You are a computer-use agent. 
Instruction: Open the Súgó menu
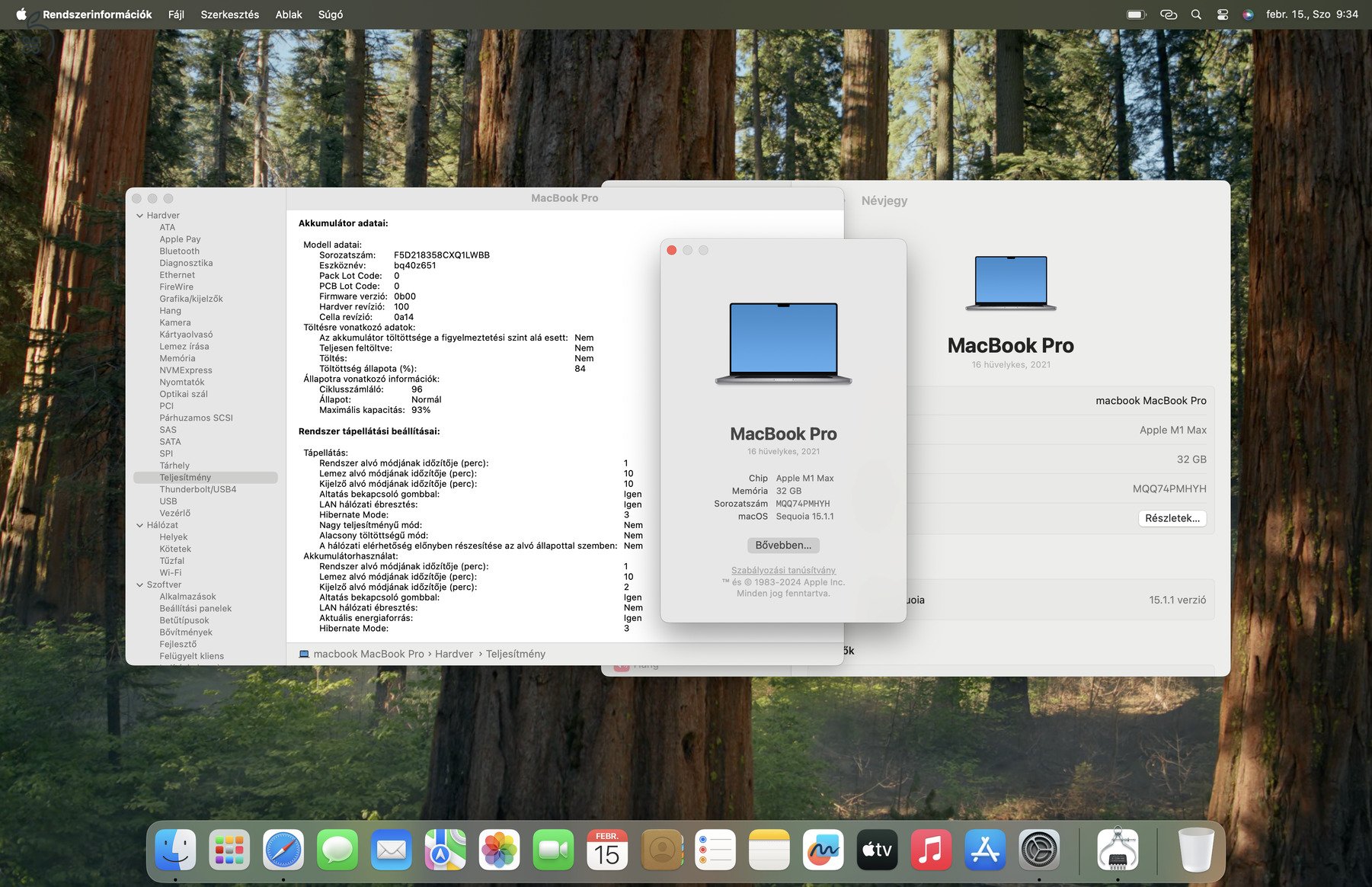[331, 14]
